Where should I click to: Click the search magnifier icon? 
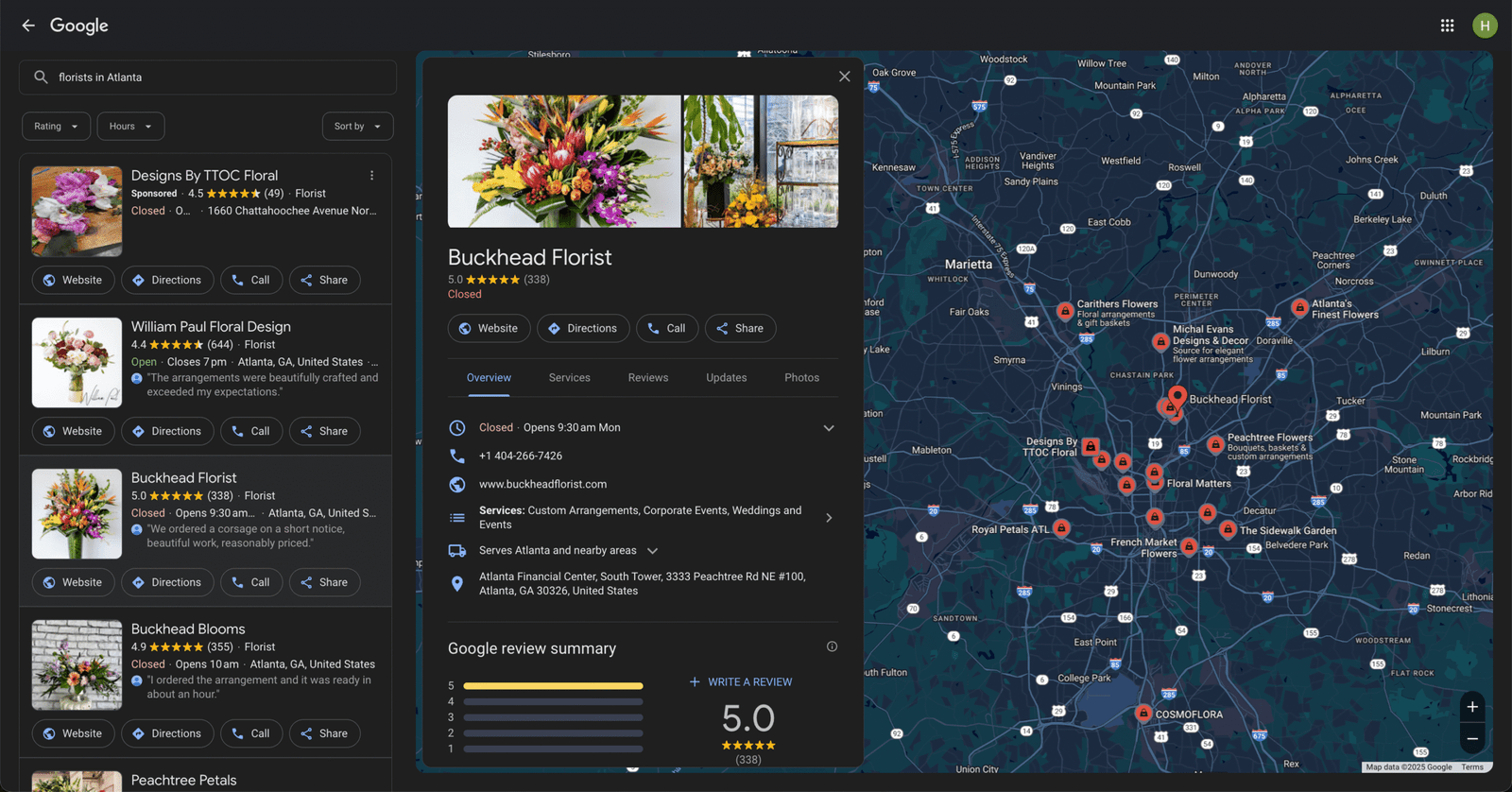coord(41,77)
